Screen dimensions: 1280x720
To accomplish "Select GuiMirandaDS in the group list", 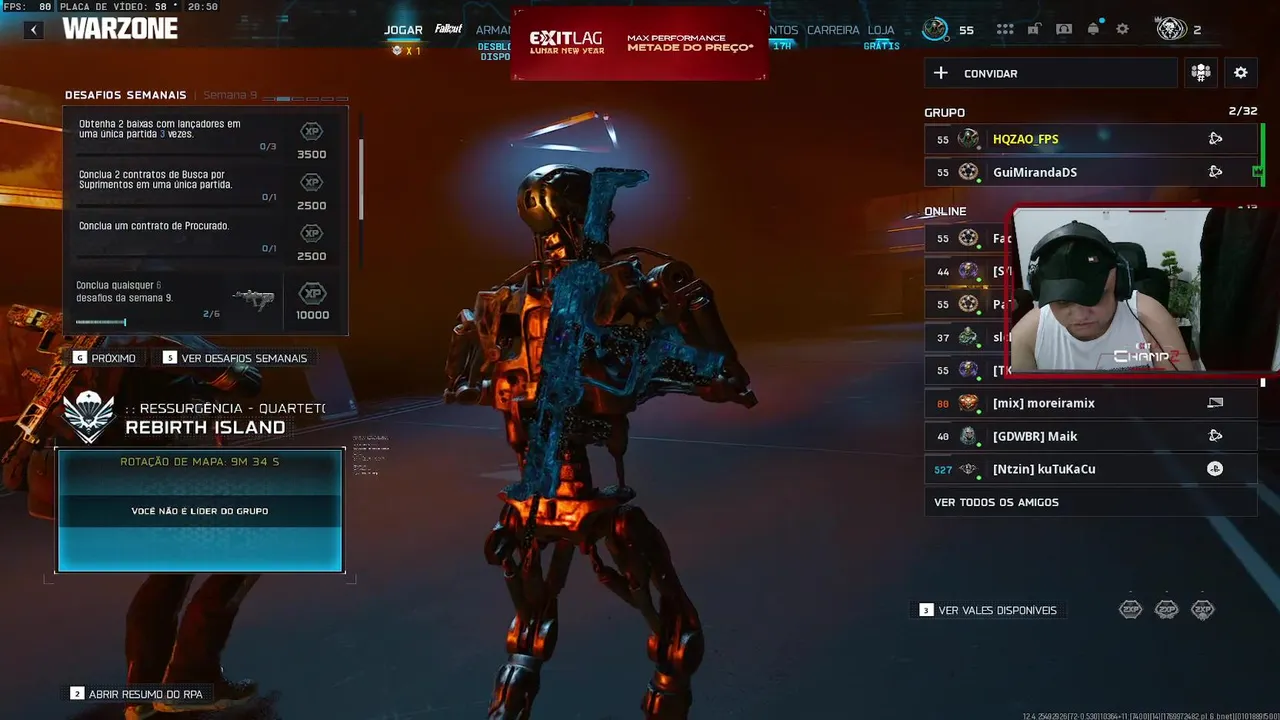I will tap(1090, 172).
